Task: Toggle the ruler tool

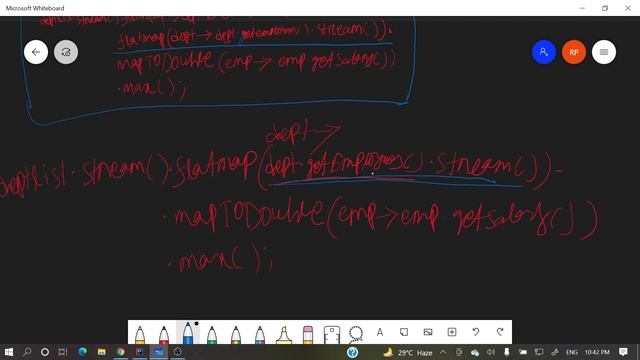Action: click(332, 334)
